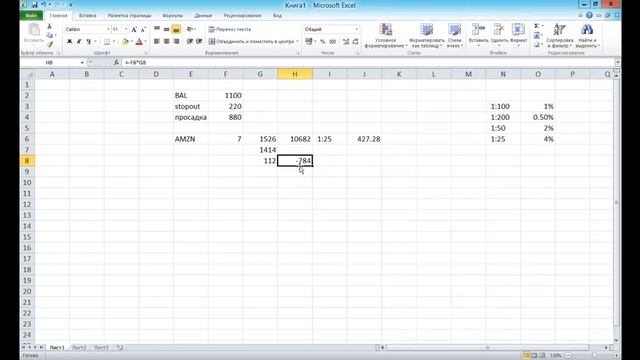
Task: Open Форматировать как таблицу gallery
Action: 427,36
